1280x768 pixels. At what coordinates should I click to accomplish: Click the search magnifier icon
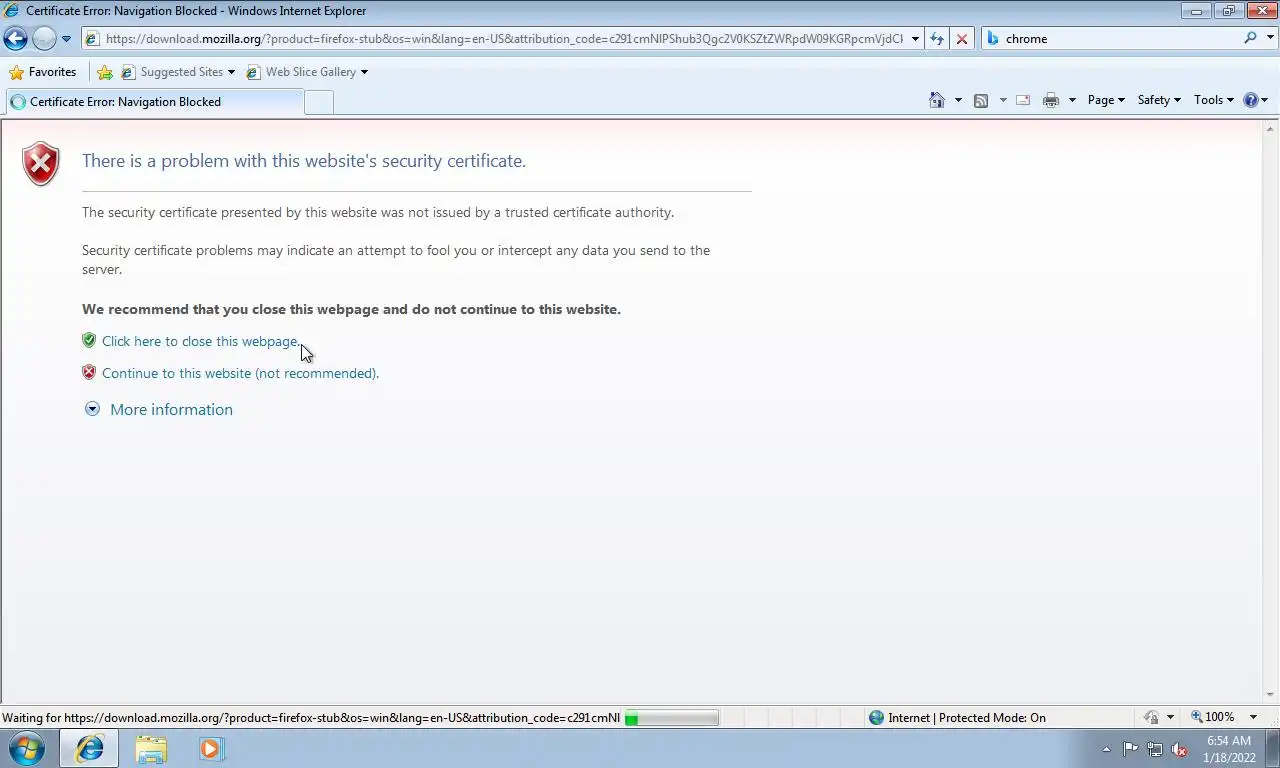pyautogui.click(x=1250, y=39)
